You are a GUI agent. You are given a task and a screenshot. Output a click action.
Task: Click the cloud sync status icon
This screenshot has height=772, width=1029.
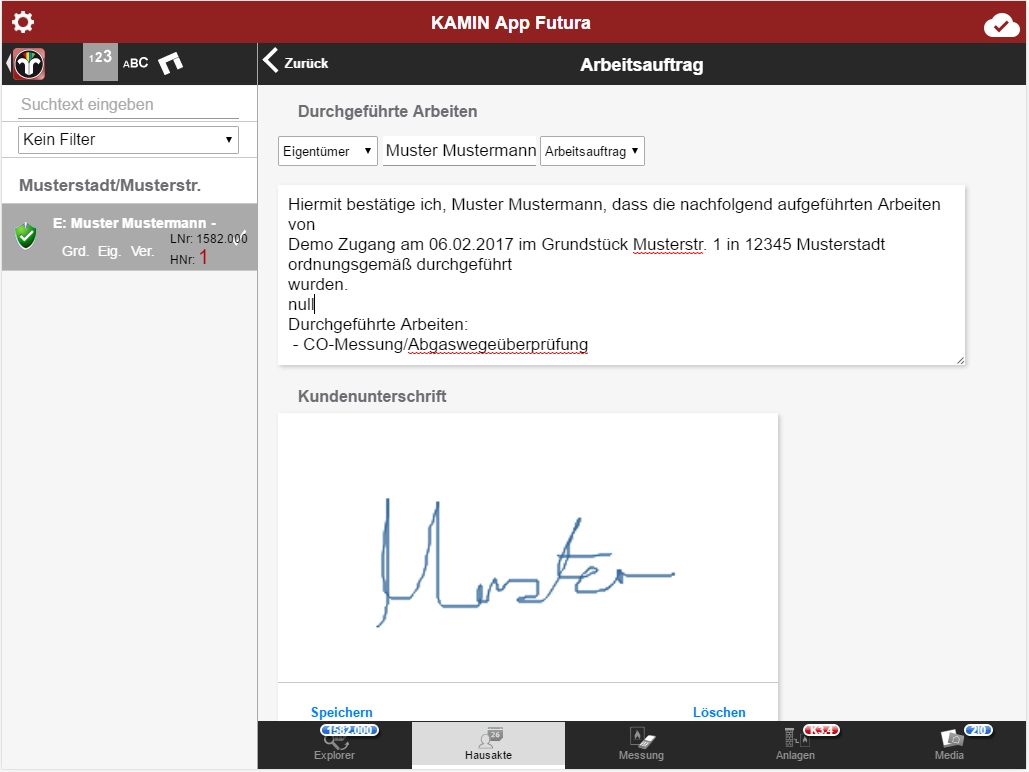(1001, 25)
